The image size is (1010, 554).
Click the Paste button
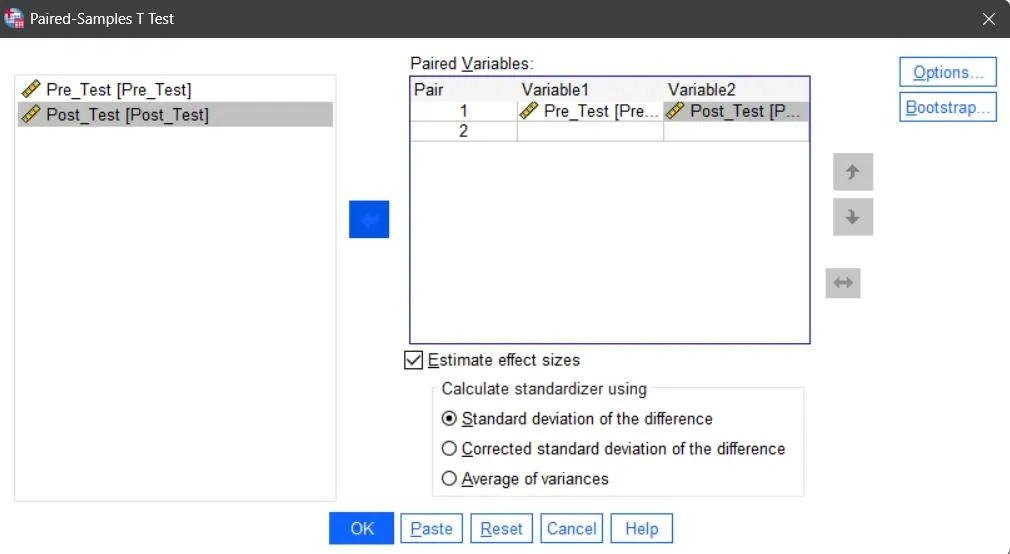pos(432,529)
